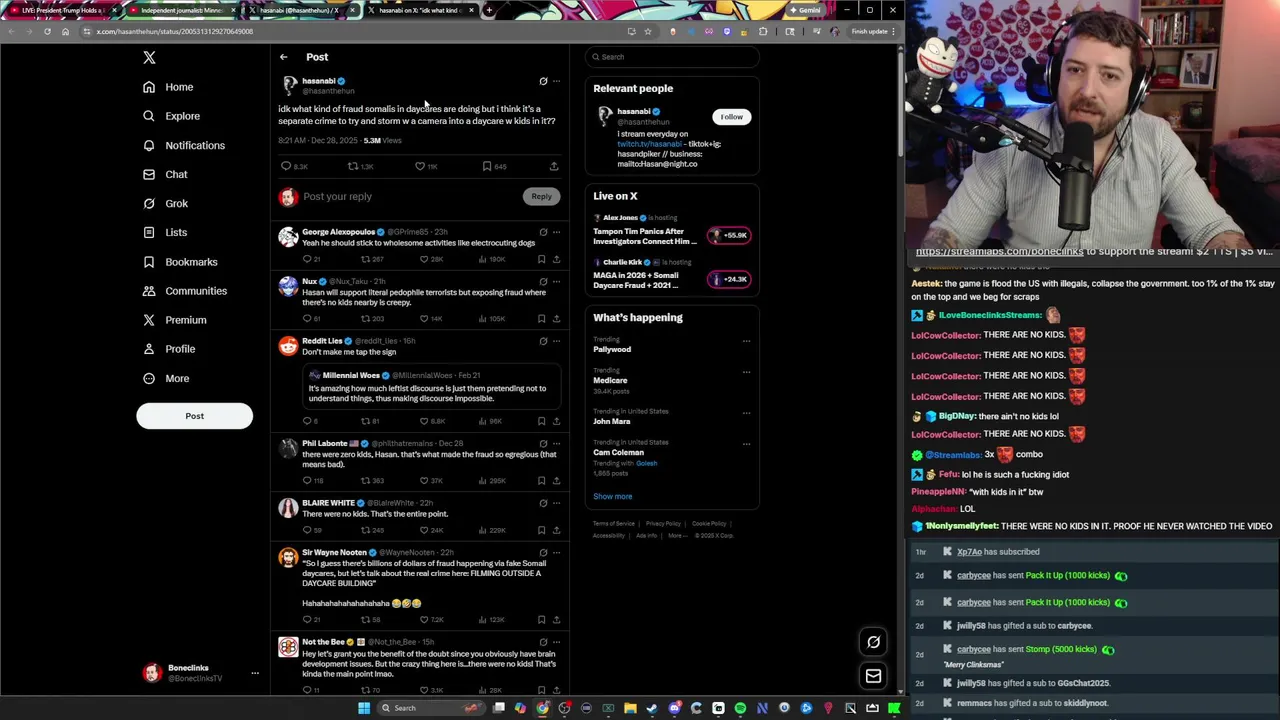1280x720 pixels.
Task: Open quoted Millennial Woes post
Action: (x=432, y=386)
